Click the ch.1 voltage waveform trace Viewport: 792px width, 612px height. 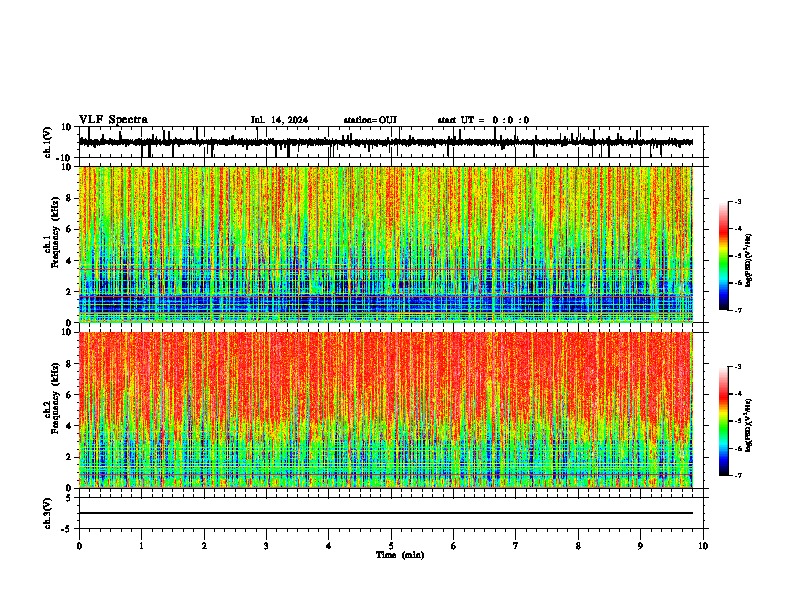[386, 142]
